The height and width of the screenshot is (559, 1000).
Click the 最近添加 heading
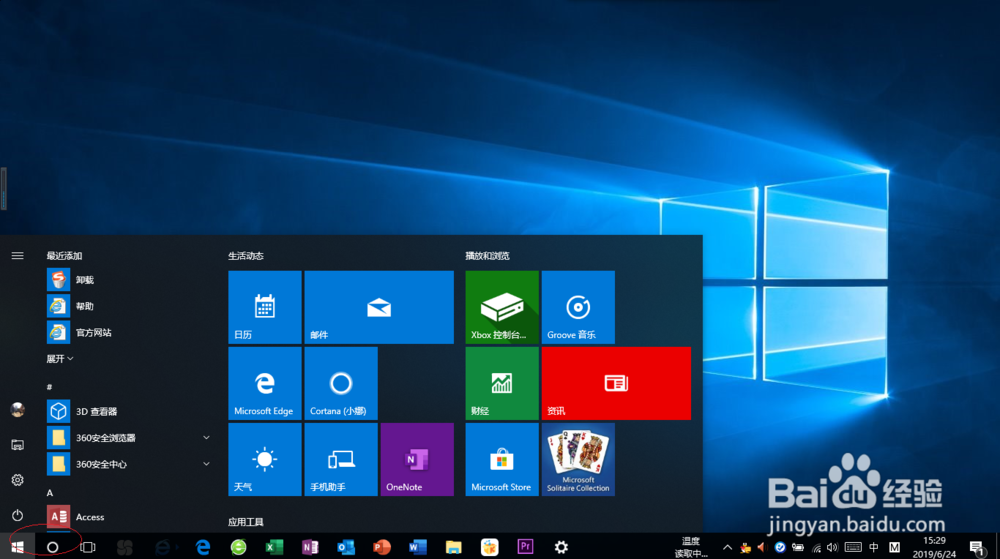[x=64, y=256]
